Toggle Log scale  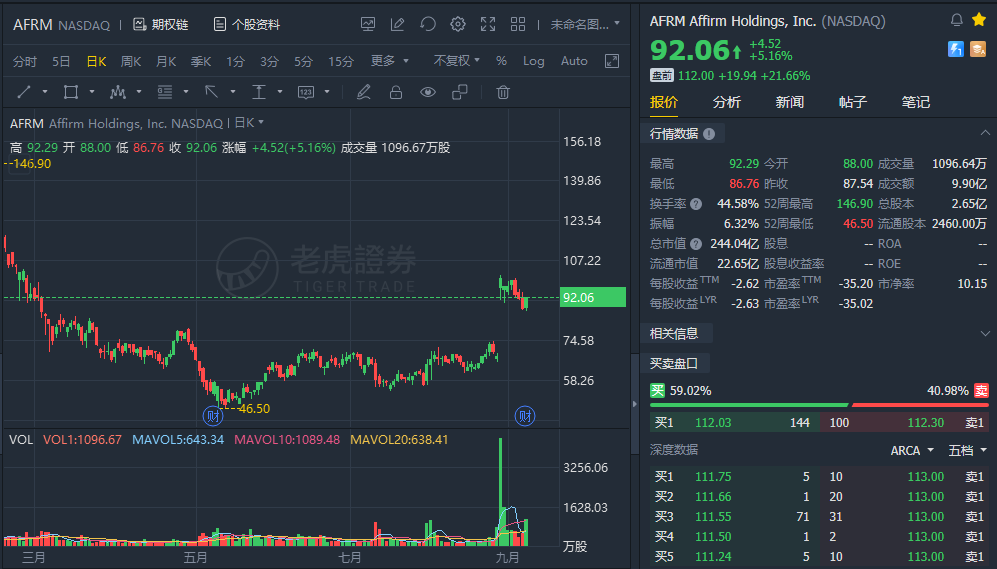pos(533,61)
